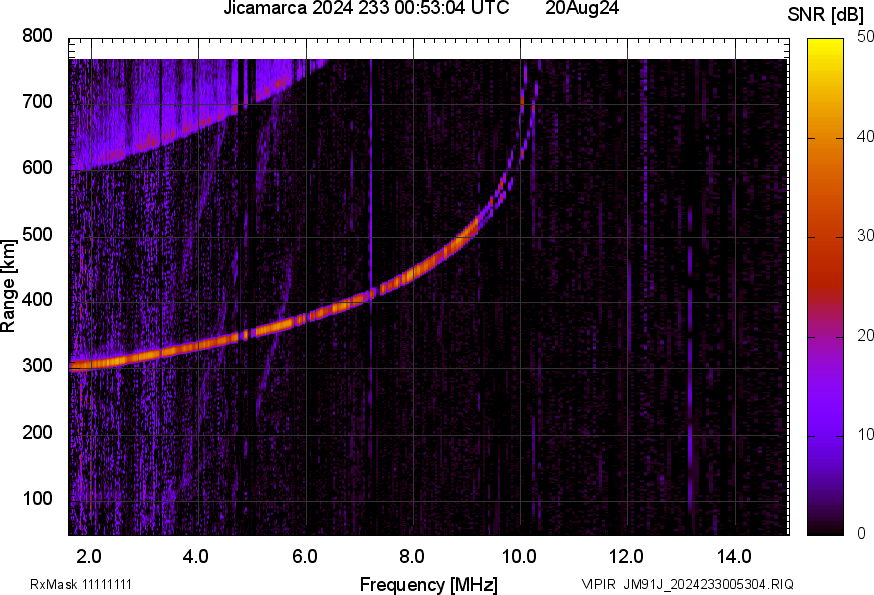Click range tick label "400"

click(37, 299)
